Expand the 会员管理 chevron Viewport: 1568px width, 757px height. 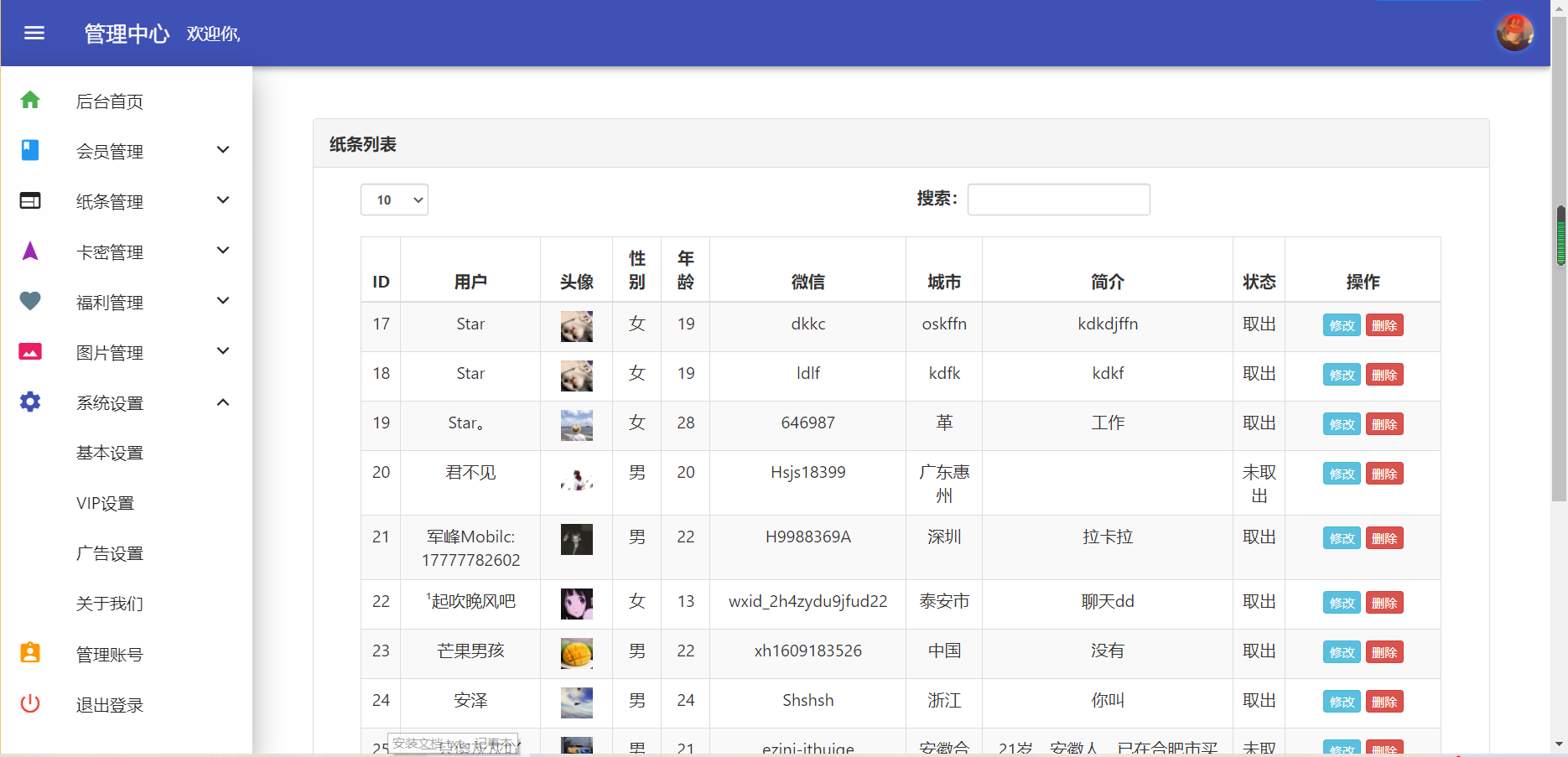coord(223,150)
